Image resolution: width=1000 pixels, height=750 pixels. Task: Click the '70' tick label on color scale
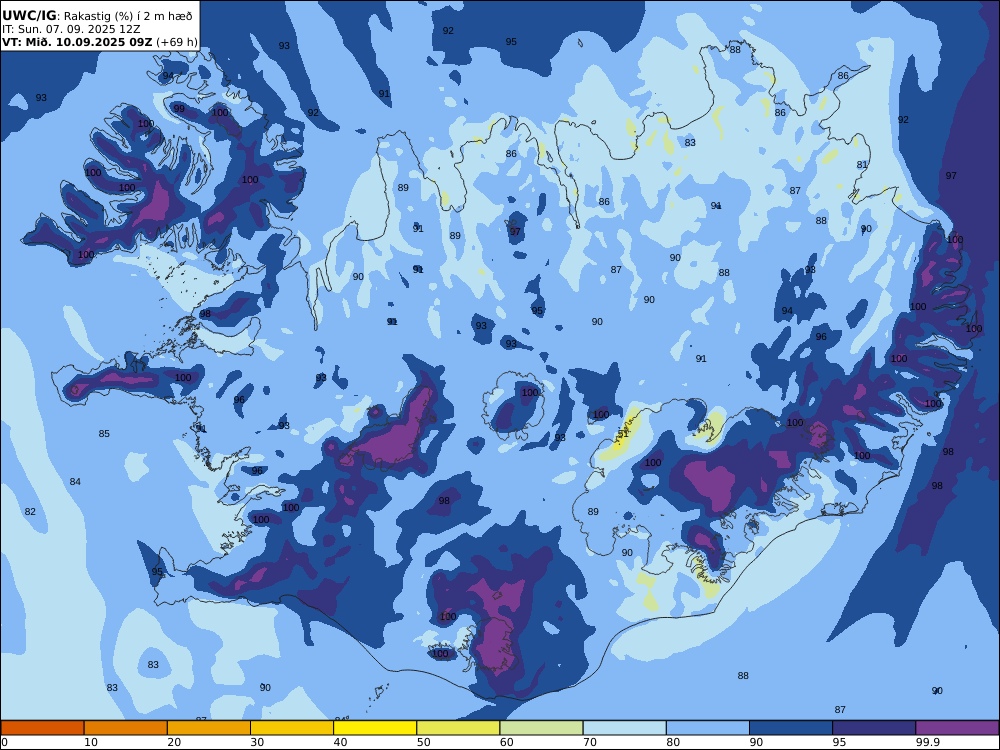click(590, 742)
